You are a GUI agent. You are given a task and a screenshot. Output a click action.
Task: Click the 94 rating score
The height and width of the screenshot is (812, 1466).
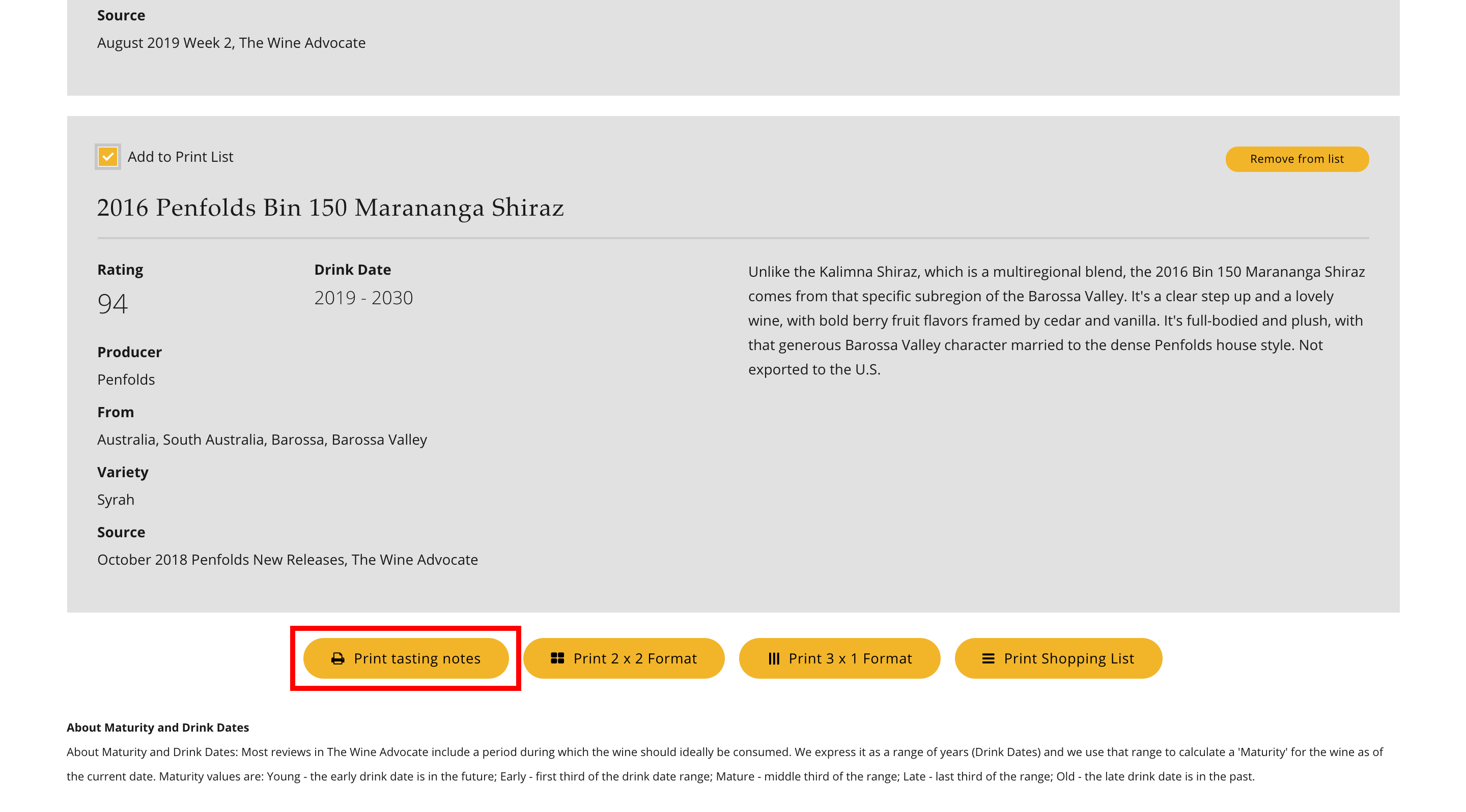[112, 304]
